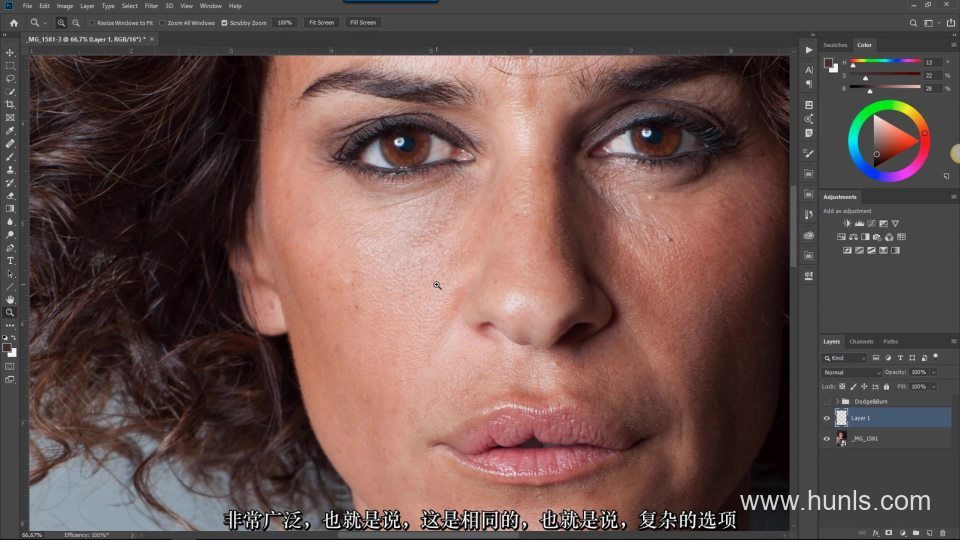960x540 pixels.
Task: Select the Zoom tool in toolbar
Action: click(x=10, y=312)
